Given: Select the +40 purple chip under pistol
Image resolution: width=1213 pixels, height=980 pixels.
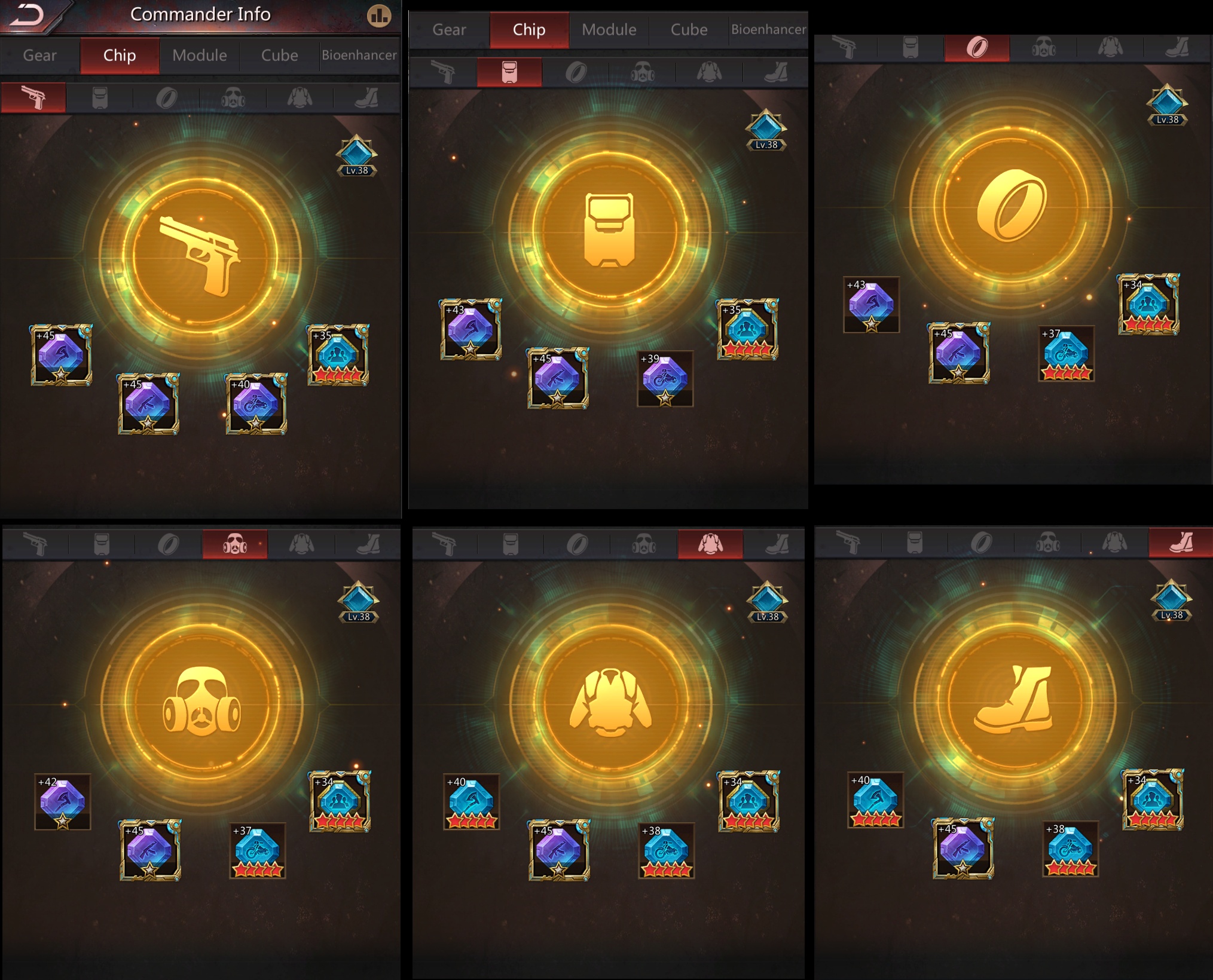Looking at the screenshot, I should click(256, 404).
